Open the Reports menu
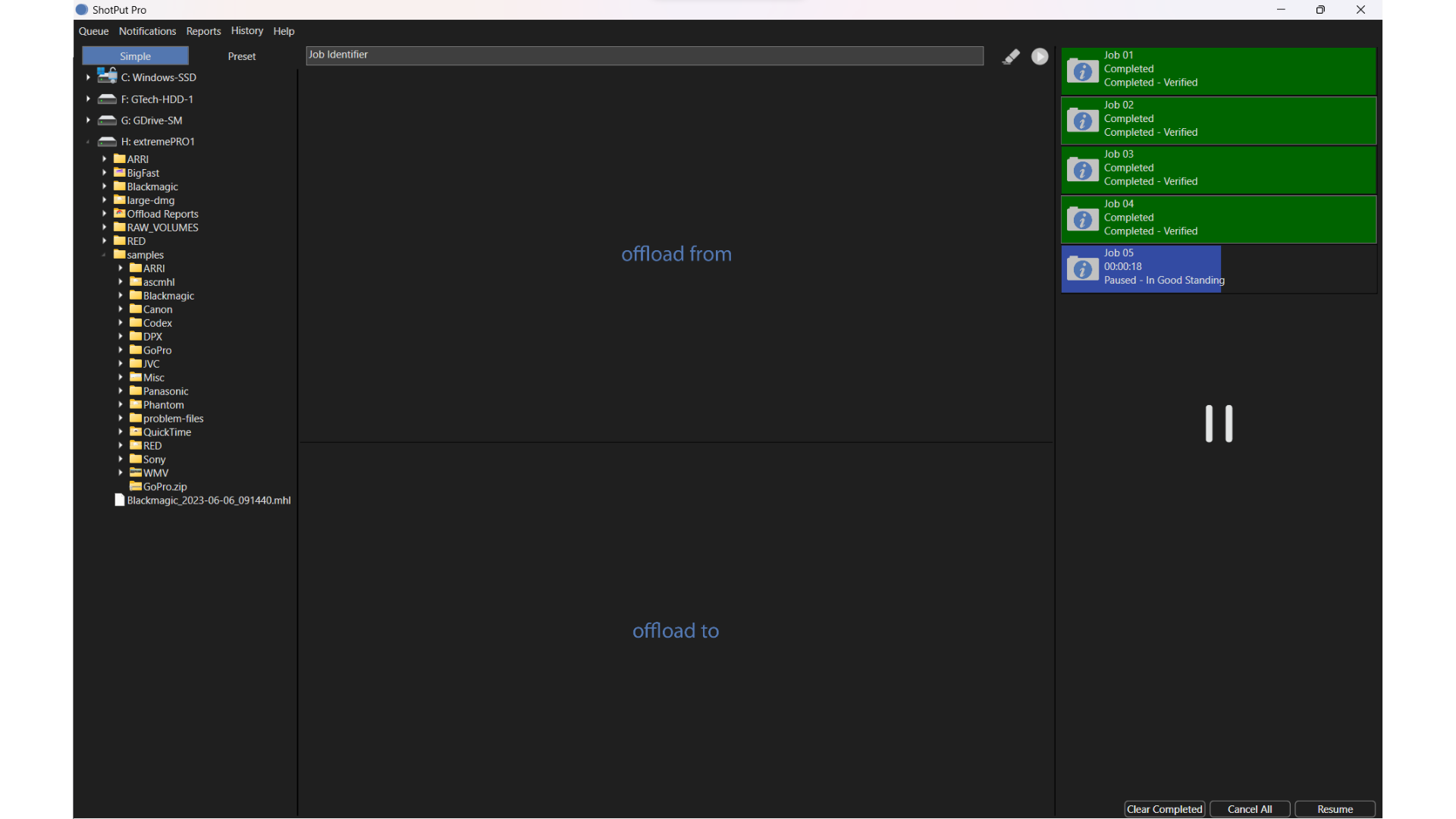Image resolution: width=1456 pixels, height=819 pixels. click(x=203, y=31)
